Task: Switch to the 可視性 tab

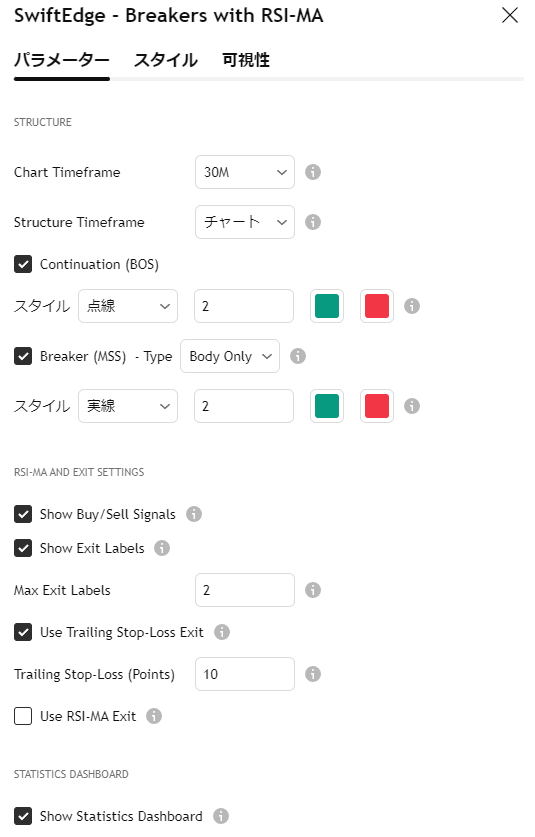Action: tap(246, 60)
